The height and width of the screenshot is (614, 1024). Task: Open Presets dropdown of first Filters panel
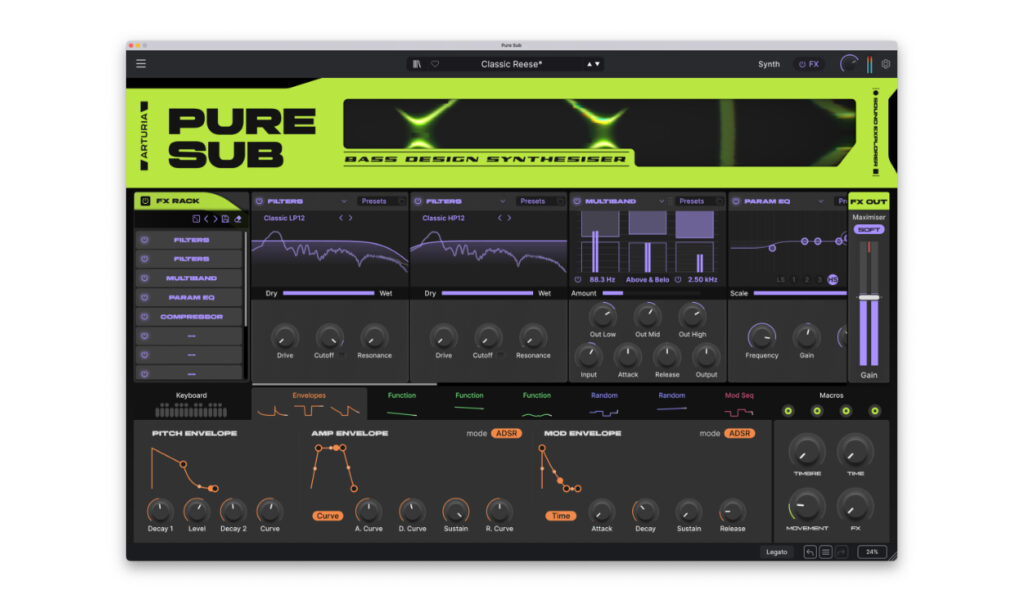tap(380, 201)
